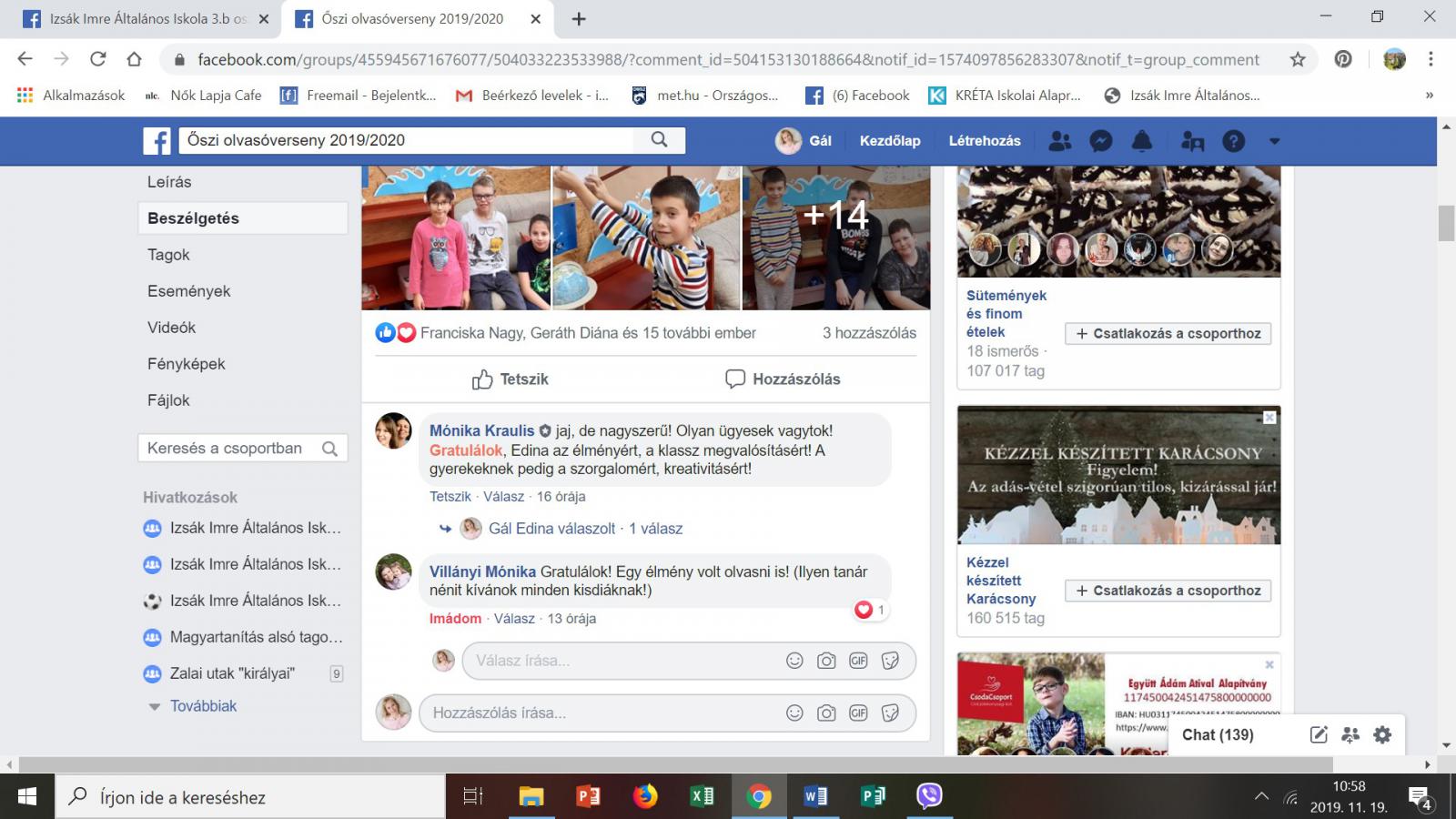Click the Keresés a csoportban search field
Image resolution: width=1456 pixels, height=819 pixels.
click(x=227, y=449)
